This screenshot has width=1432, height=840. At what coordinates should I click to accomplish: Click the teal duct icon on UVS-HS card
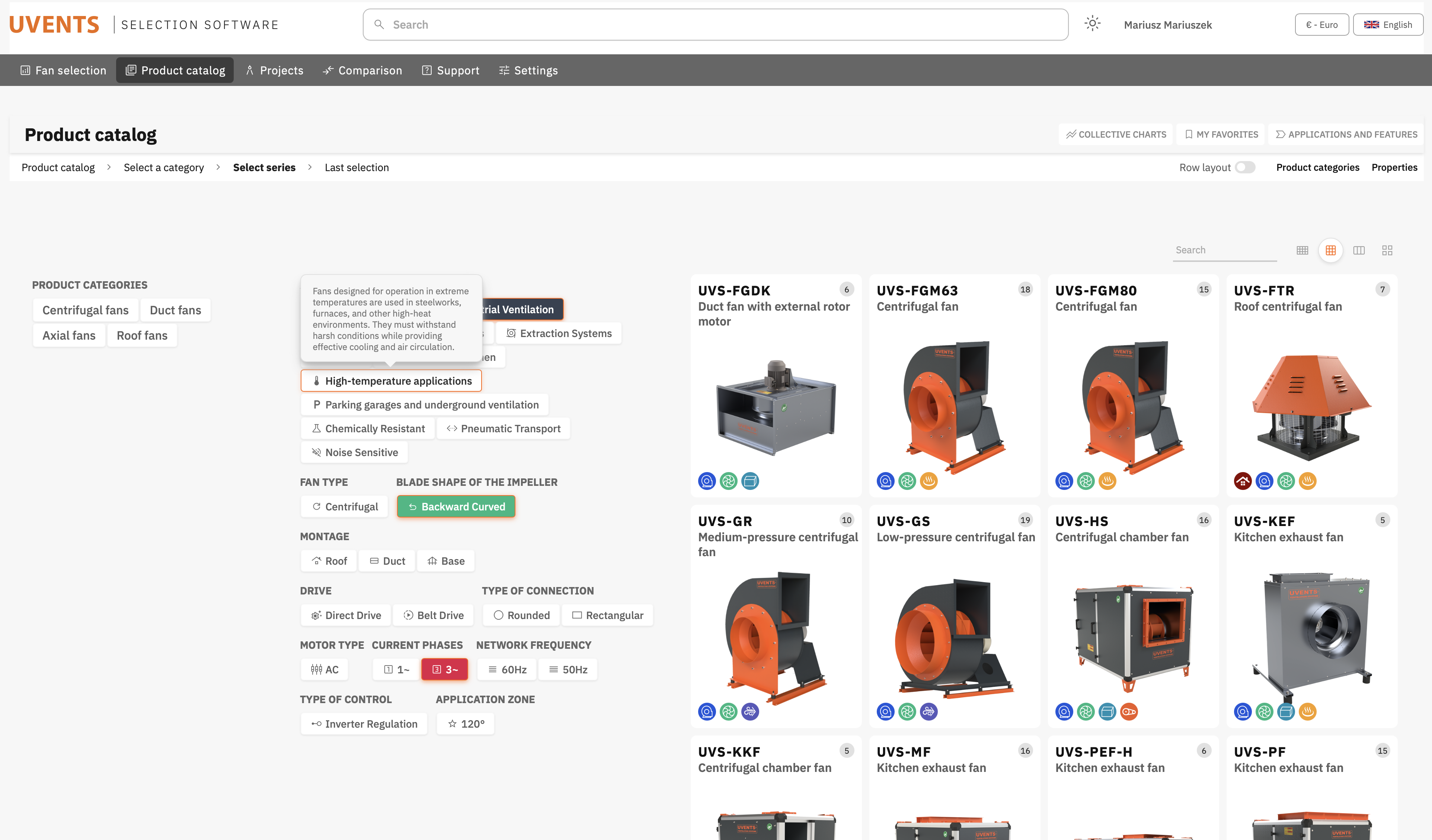[1107, 712]
